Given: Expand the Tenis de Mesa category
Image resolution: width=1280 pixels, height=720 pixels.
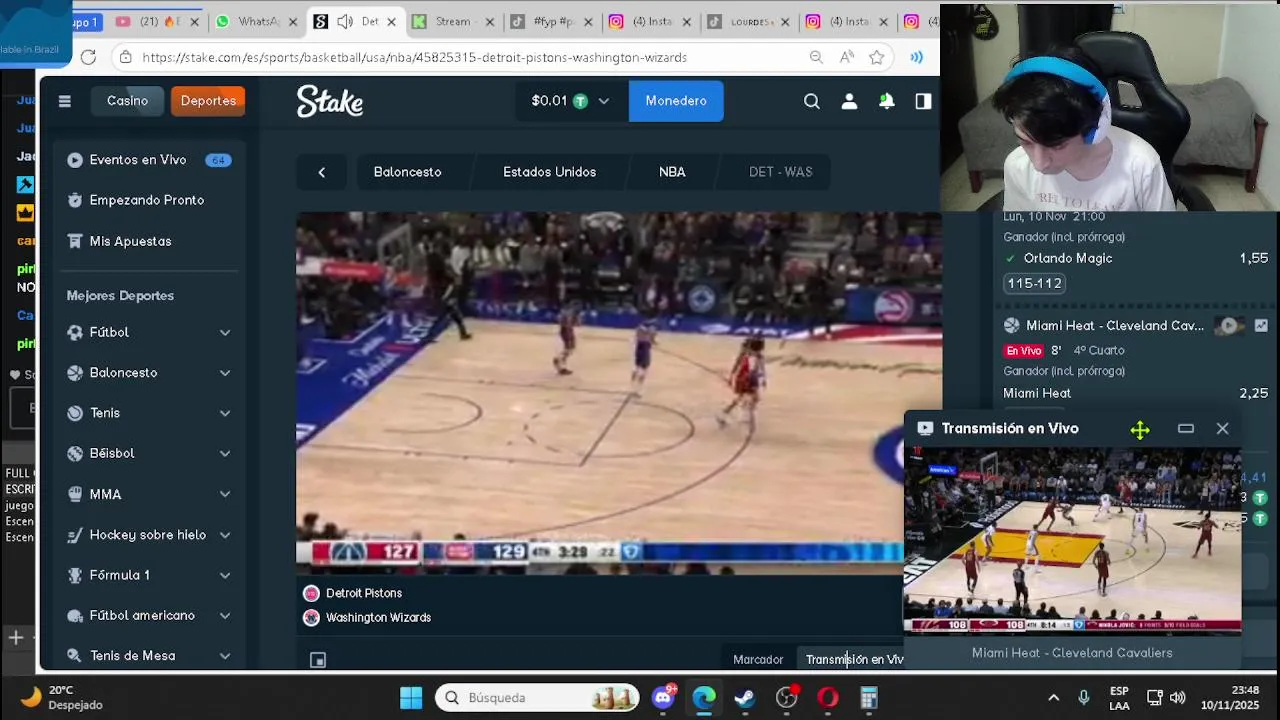Looking at the screenshot, I should (225, 656).
